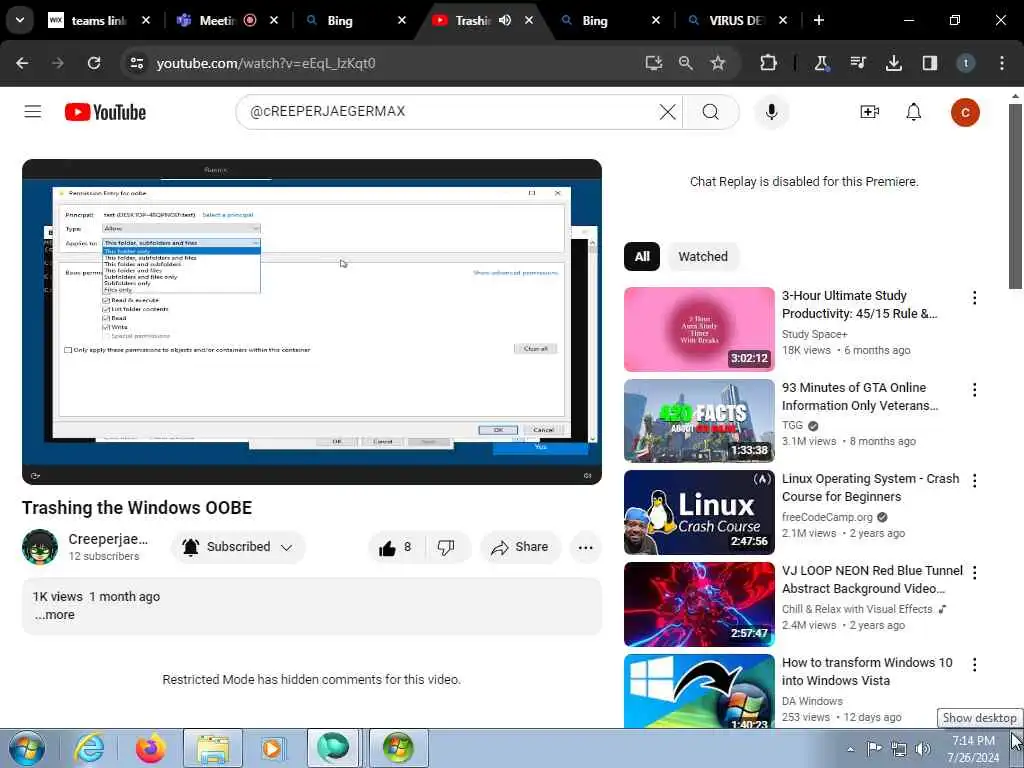This screenshot has height=768, width=1024.
Task: Open the Windows Start orb
Action: (27, 748)
